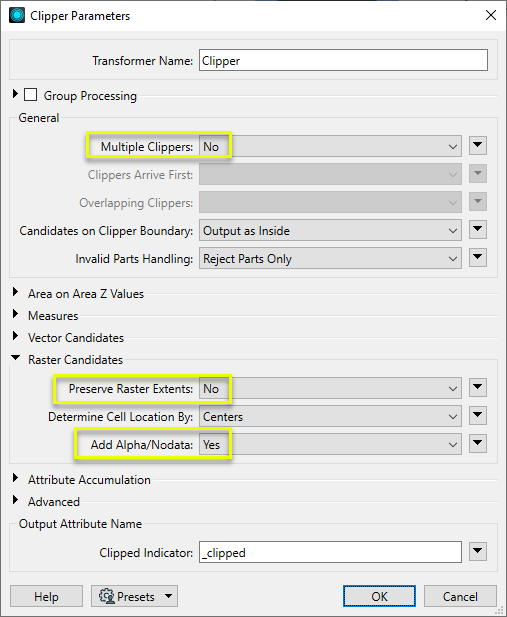Open value options arrow beside Clipped Indicator

click(x=478, y=551)
